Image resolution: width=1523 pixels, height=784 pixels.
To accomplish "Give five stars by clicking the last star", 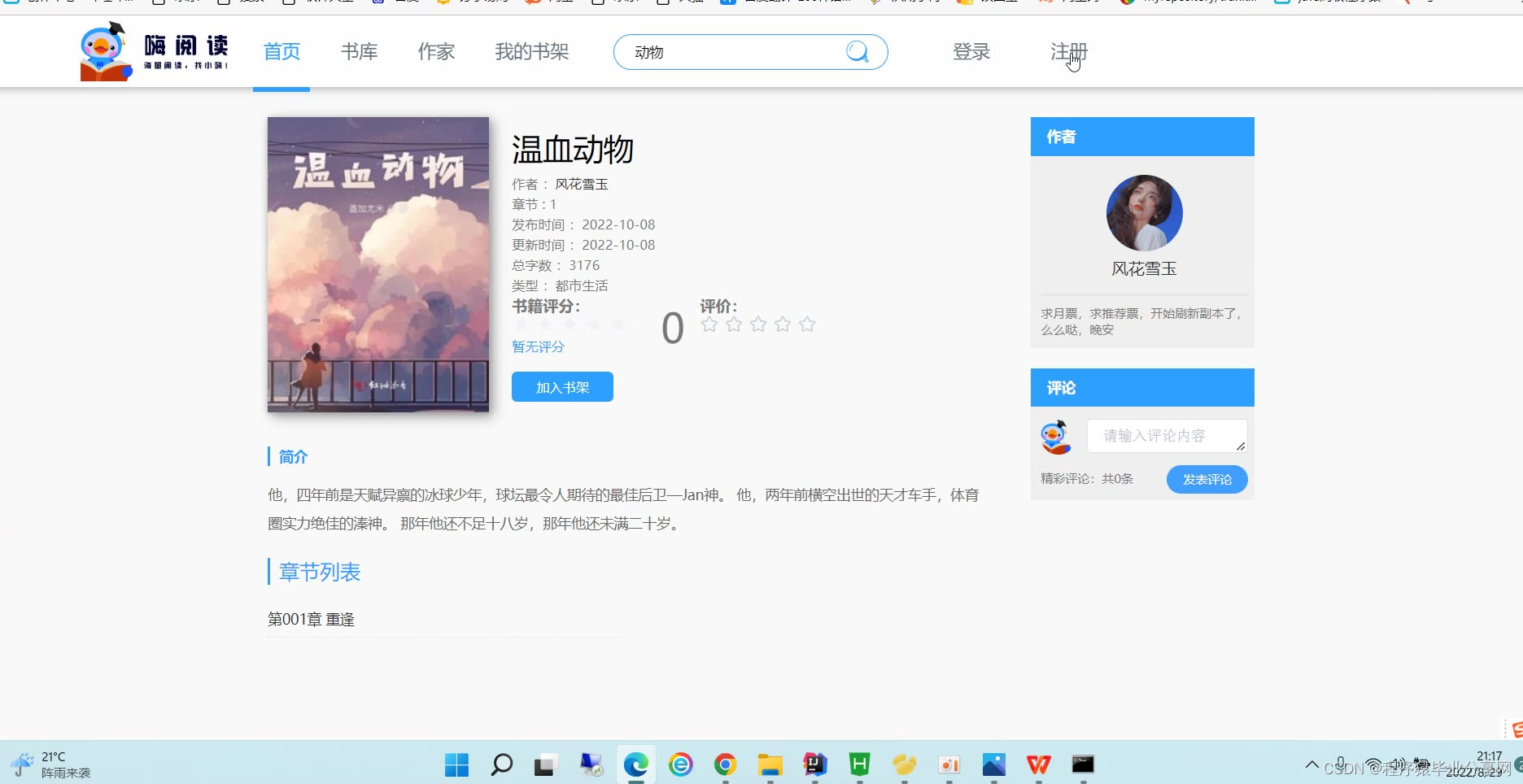I will [x=807, y=324].
